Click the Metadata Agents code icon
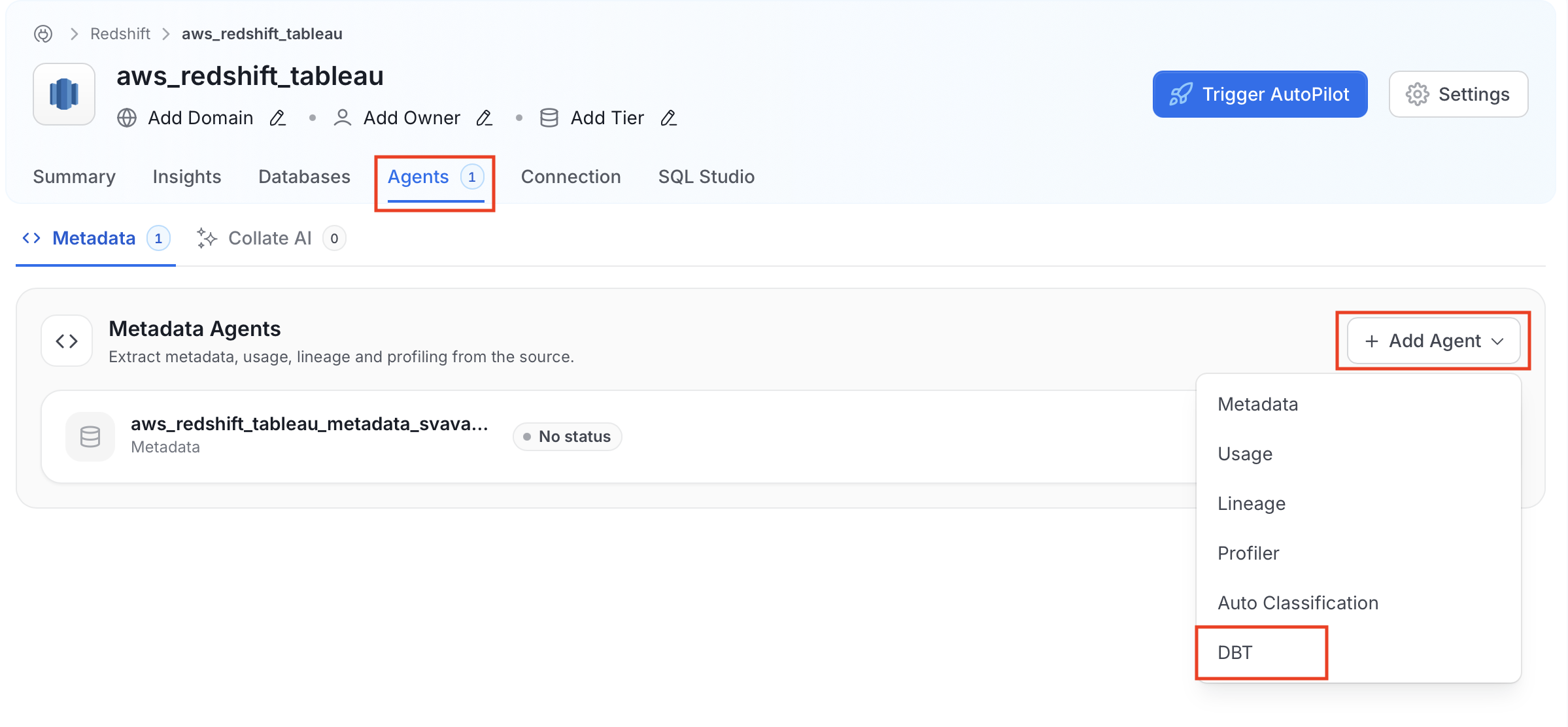Screen dimensions: 1568x727 [x=67, y=341]
